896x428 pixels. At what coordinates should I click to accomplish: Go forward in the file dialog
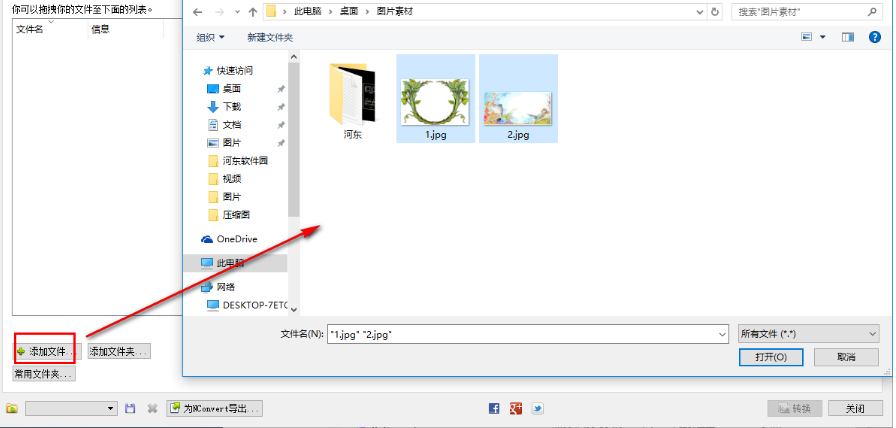pyautogui.click(x=219, y=11)
